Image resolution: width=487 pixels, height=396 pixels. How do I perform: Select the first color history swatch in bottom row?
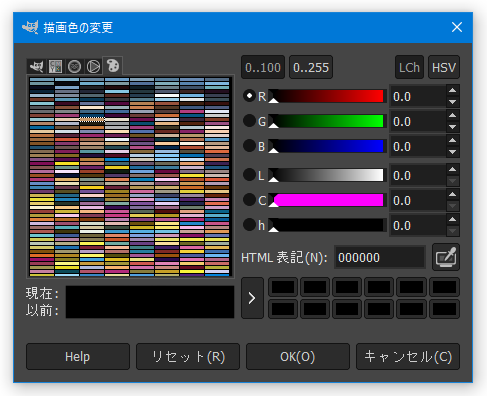click(283, 309)
